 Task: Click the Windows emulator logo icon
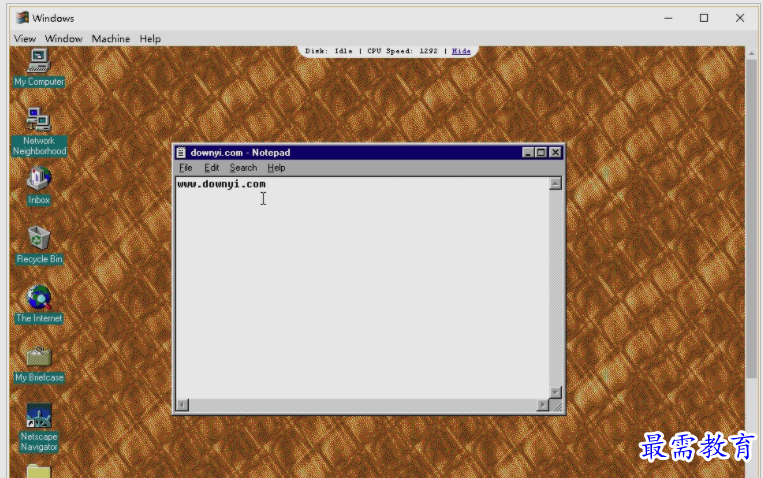22,18
